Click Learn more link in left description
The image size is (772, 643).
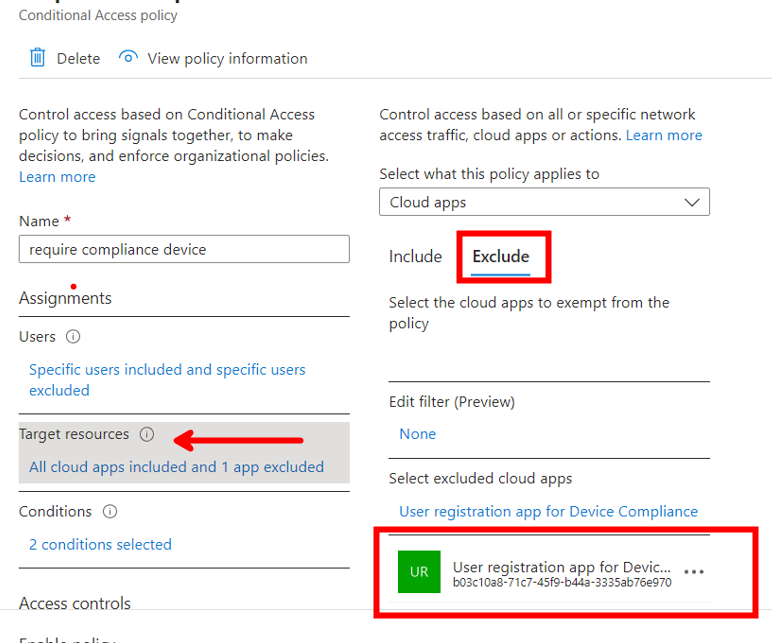click(57, 177)
